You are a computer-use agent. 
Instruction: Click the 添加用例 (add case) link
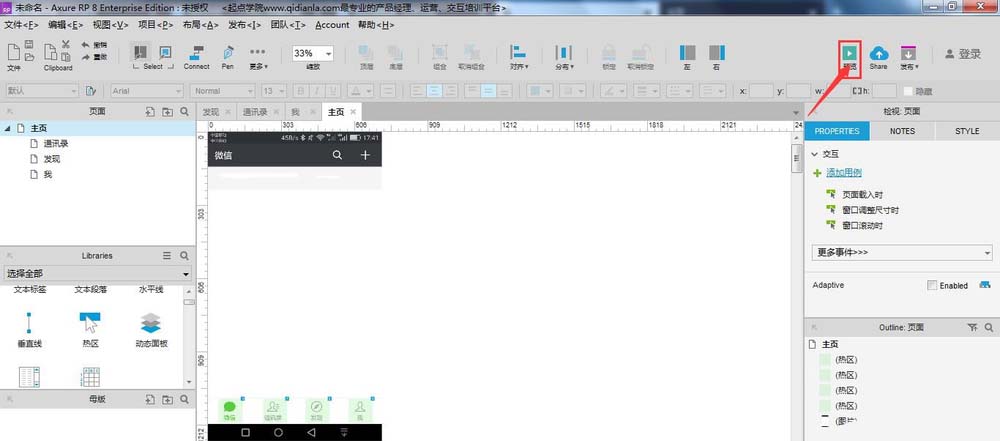click(x=847, y=173)
